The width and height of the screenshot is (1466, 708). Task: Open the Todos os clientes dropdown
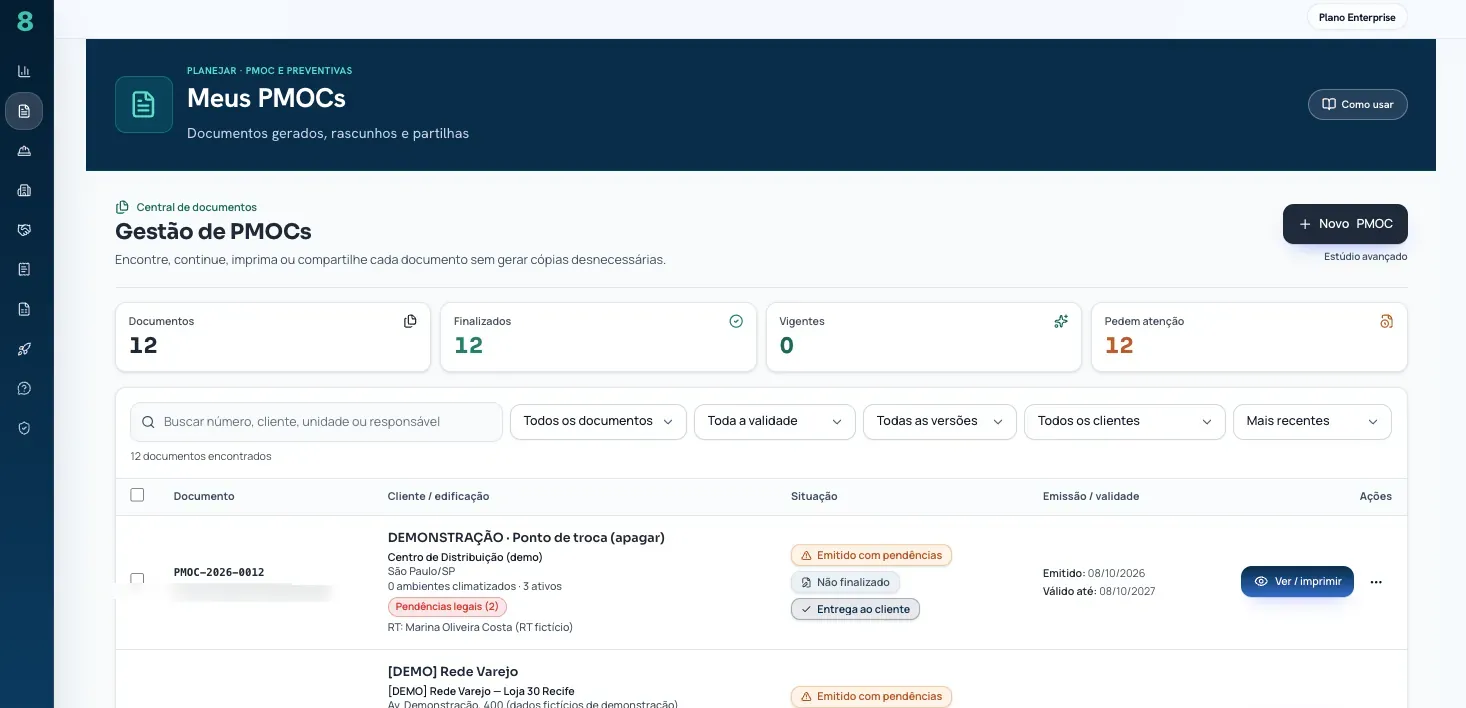coord(1125,422)
